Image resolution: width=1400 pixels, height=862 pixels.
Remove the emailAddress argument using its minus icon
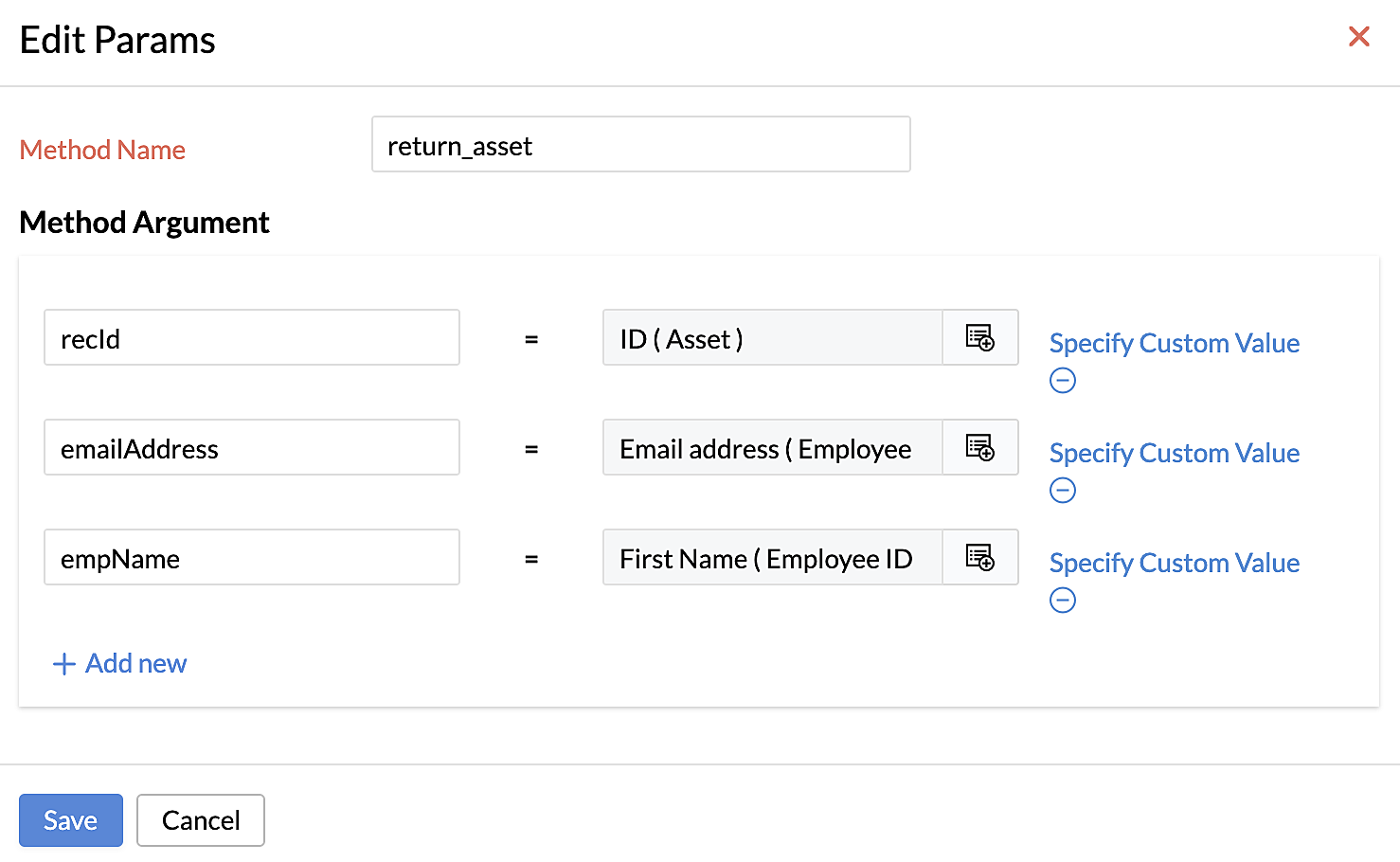click(1062, 490)
